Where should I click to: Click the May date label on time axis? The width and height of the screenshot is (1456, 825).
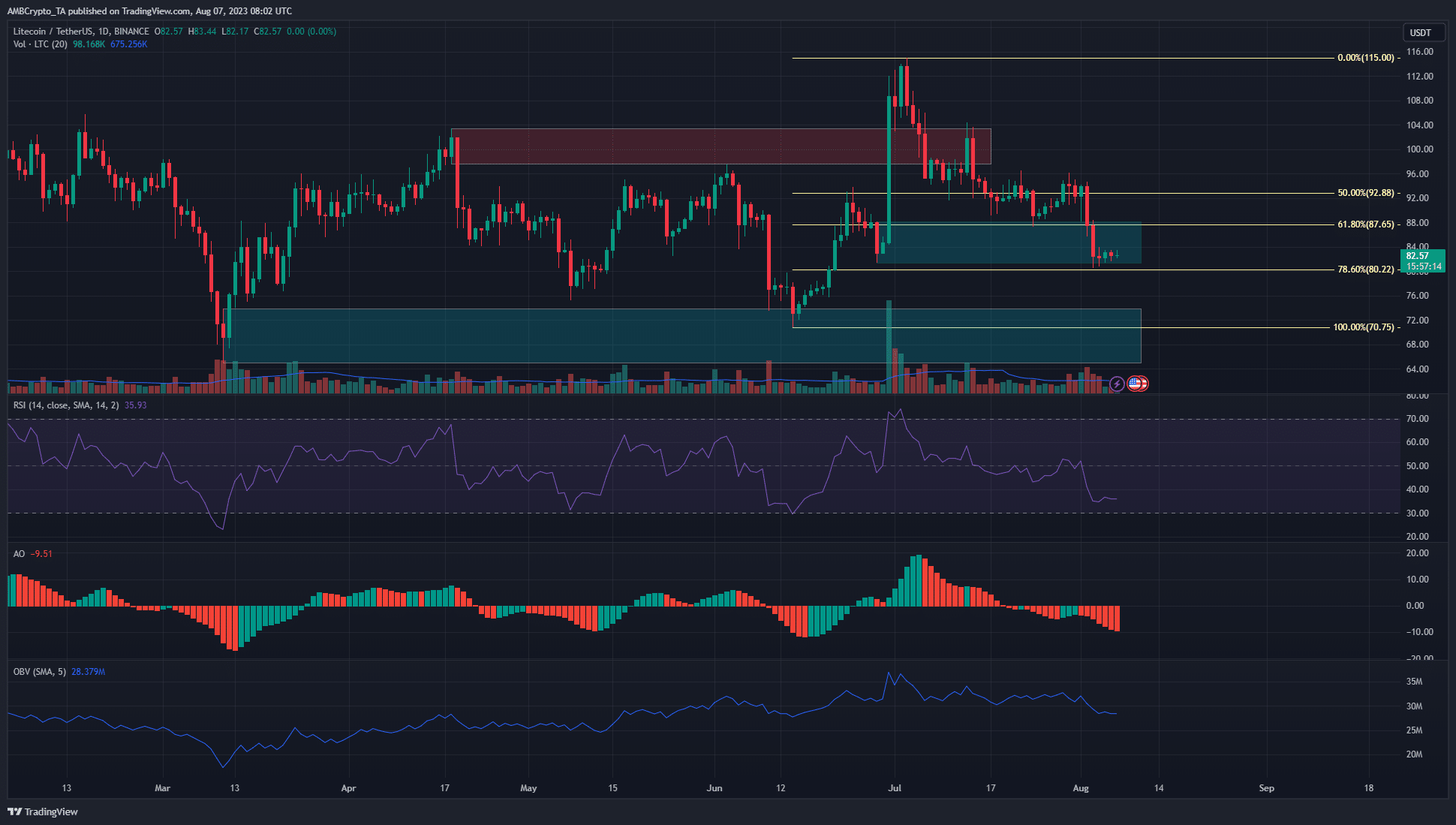(528, 788)
